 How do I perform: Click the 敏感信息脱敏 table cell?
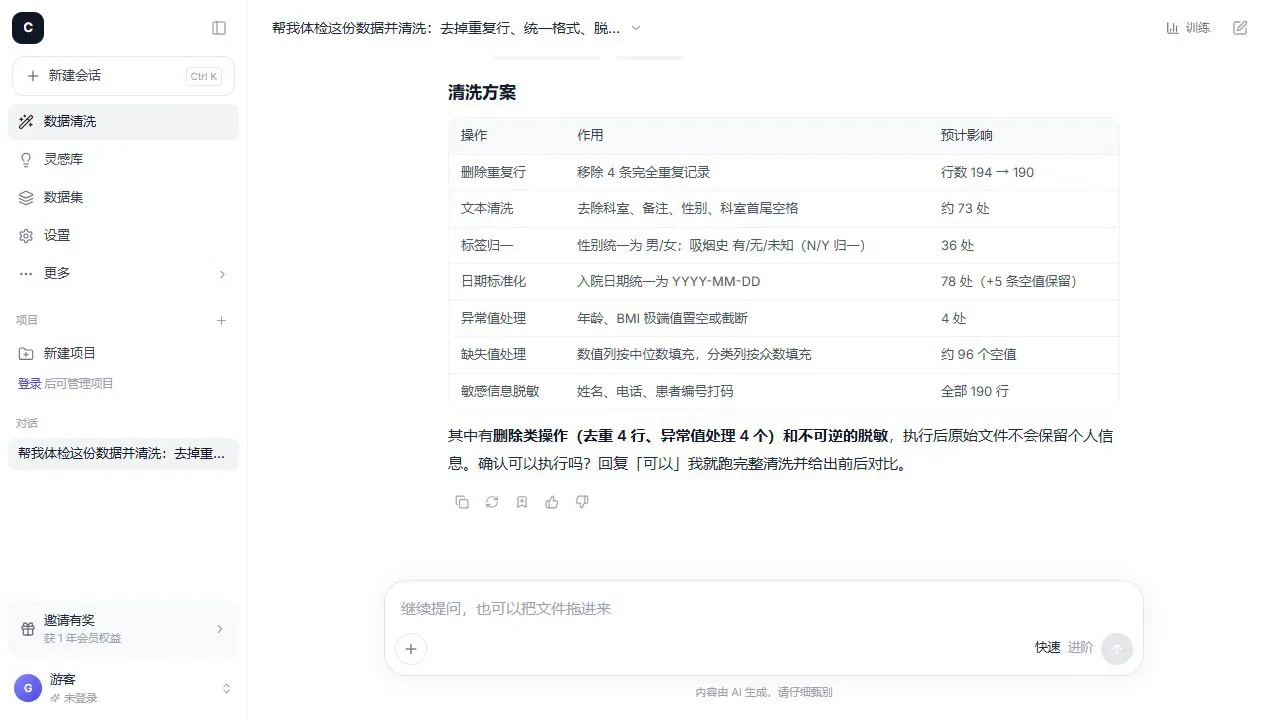coord(507,392)
